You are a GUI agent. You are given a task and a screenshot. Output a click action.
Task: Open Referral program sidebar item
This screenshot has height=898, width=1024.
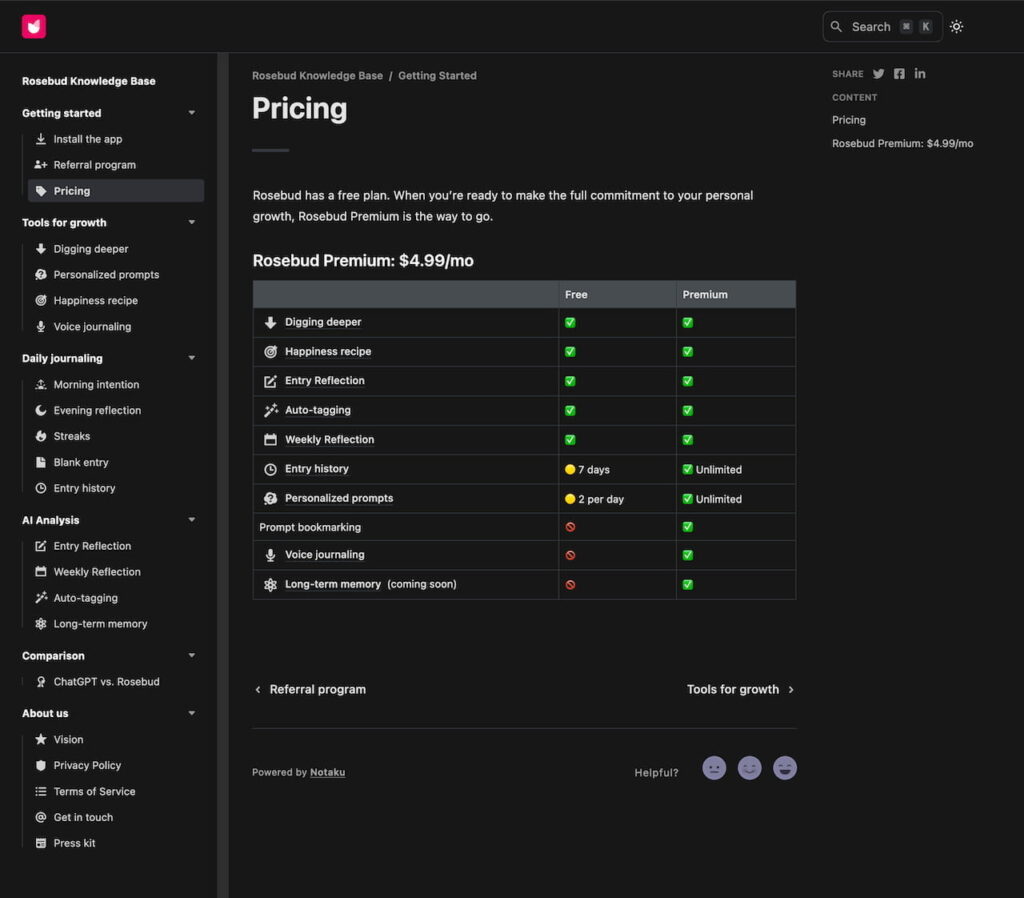pyautogui.click(x=116, y=165)
